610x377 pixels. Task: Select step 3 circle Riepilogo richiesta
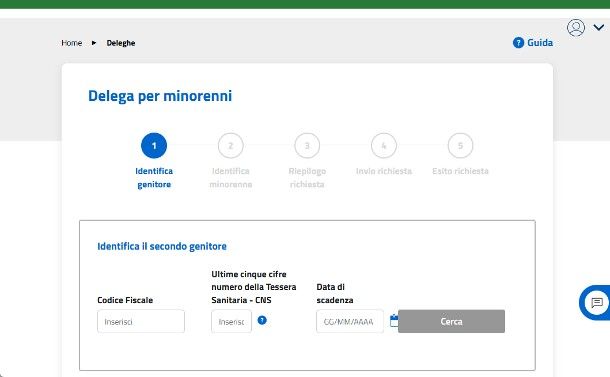[x=307, y=146]
